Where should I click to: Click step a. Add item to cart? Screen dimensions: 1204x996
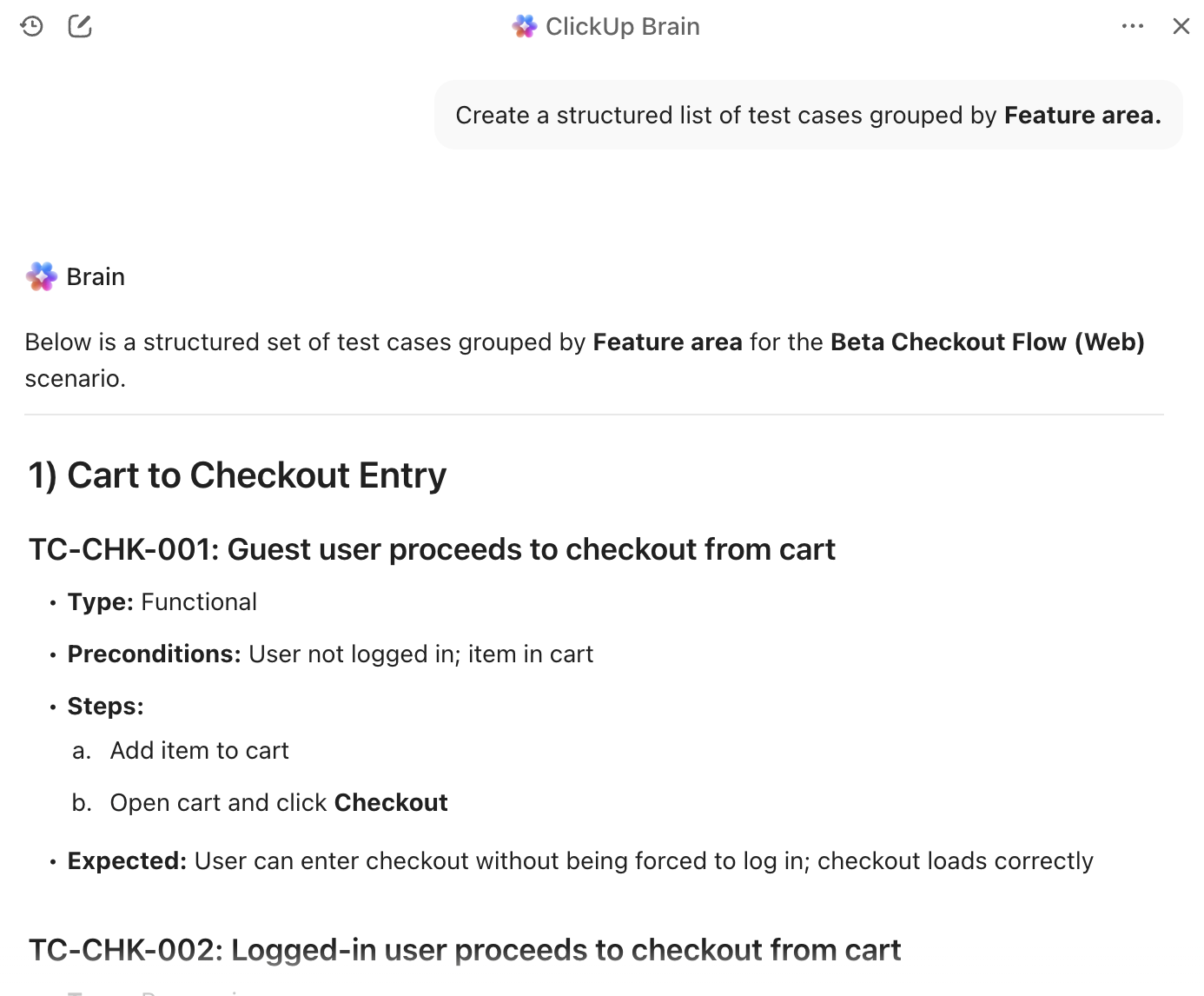point(199,751)
